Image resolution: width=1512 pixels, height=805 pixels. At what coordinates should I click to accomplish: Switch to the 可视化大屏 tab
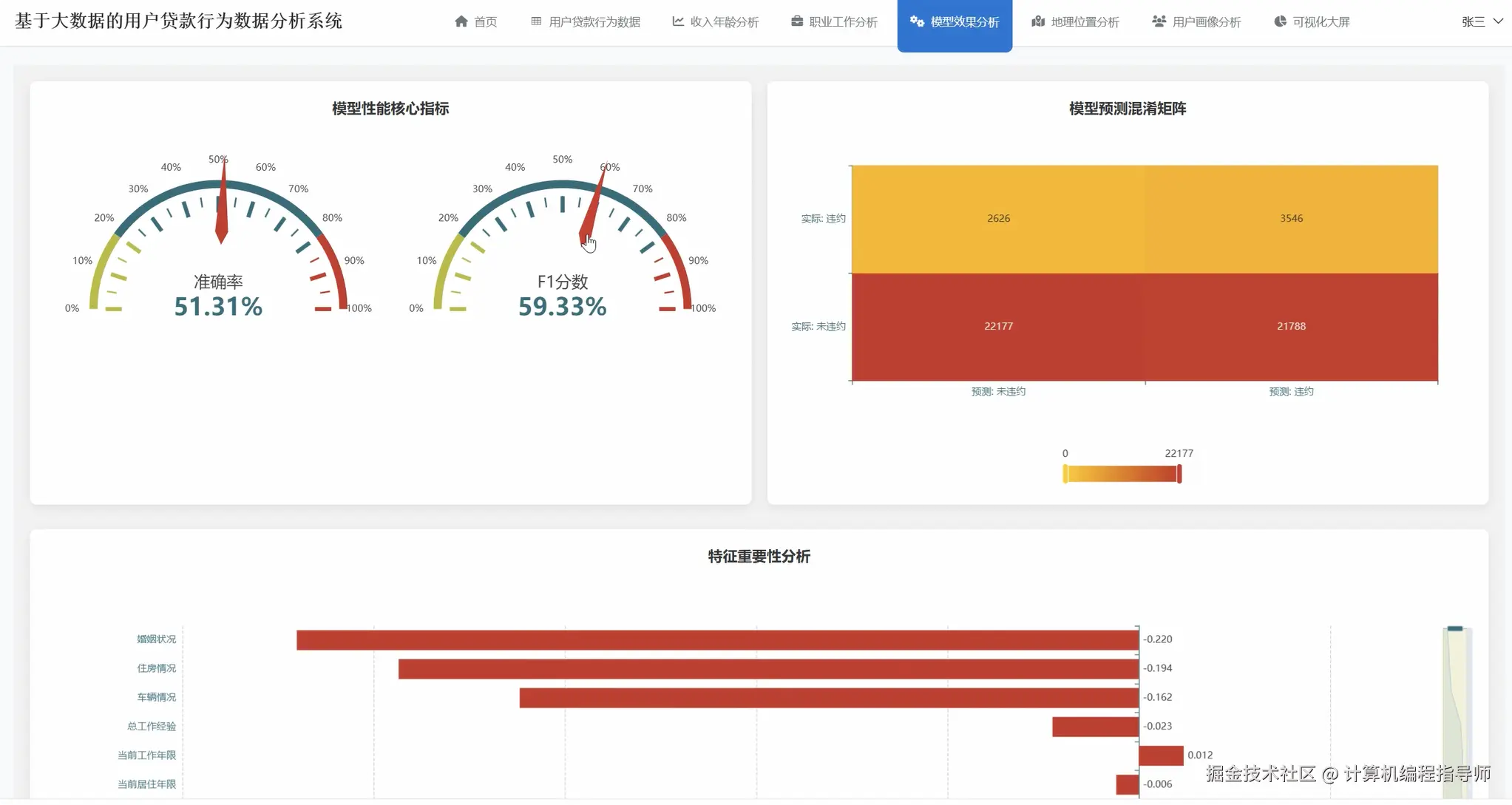[1321, 22]
